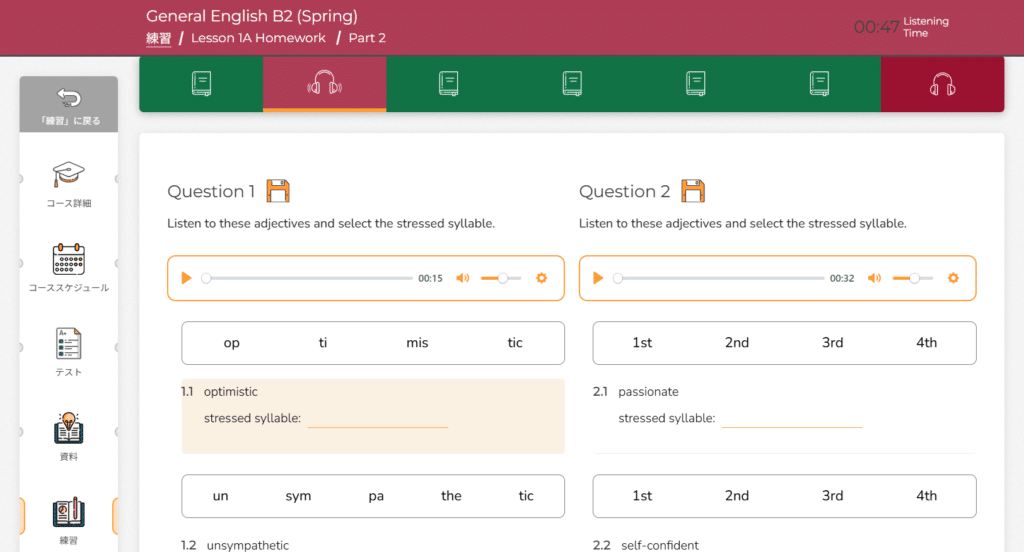The image size is (1024, 552).
Task: Open the テスト checklist icon
Action: pos(68,344)
